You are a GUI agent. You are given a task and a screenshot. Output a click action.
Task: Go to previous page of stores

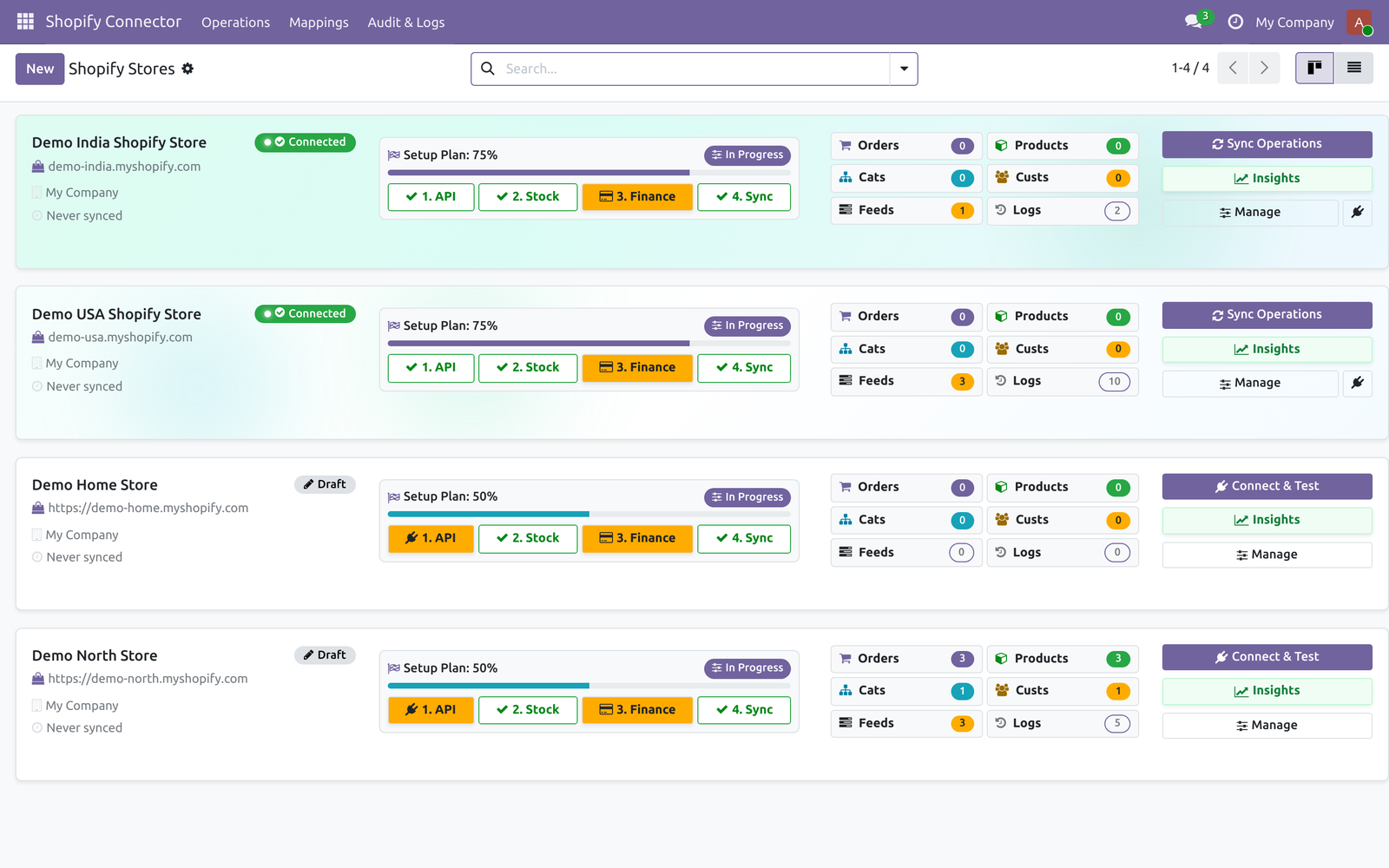pos(1233,68)
